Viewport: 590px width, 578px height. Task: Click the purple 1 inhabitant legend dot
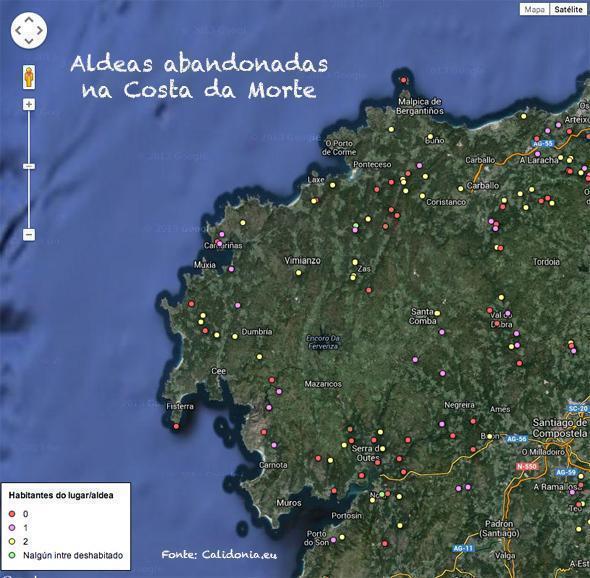coord(12,528)
